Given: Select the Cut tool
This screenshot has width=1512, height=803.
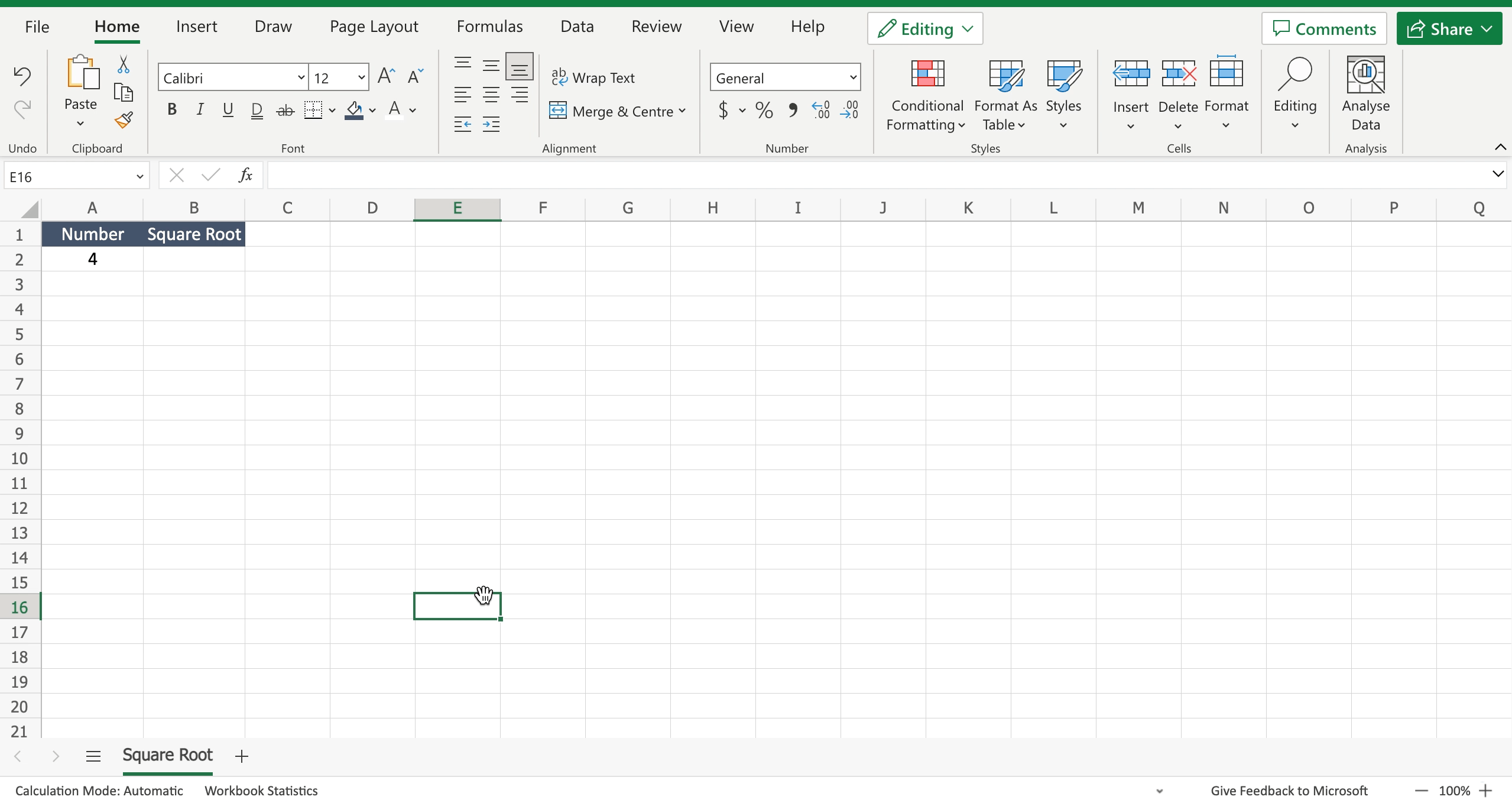Looking at the screenshot, I should 122,63.
